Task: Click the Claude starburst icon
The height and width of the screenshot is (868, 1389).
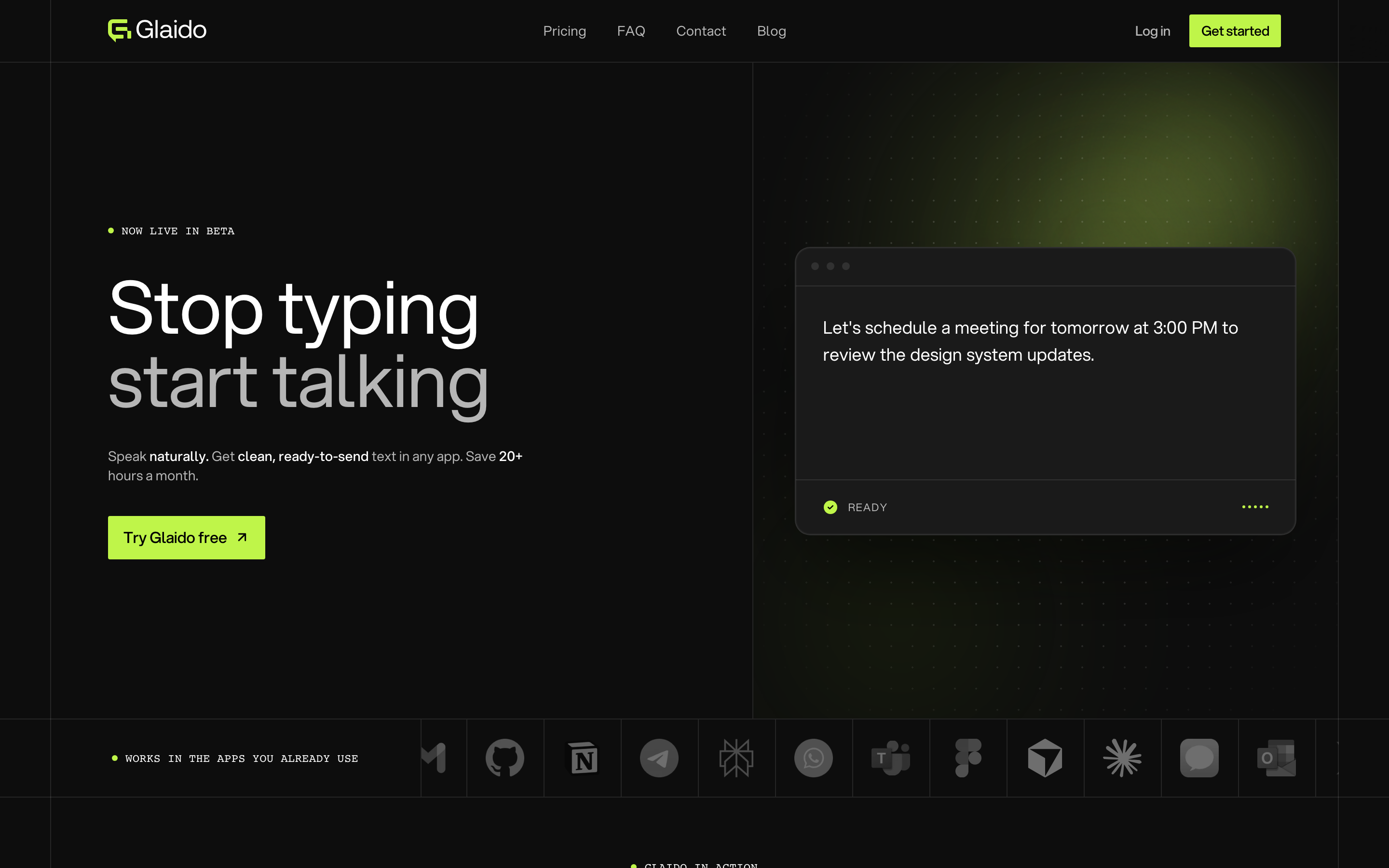Action: point(1122,758)
